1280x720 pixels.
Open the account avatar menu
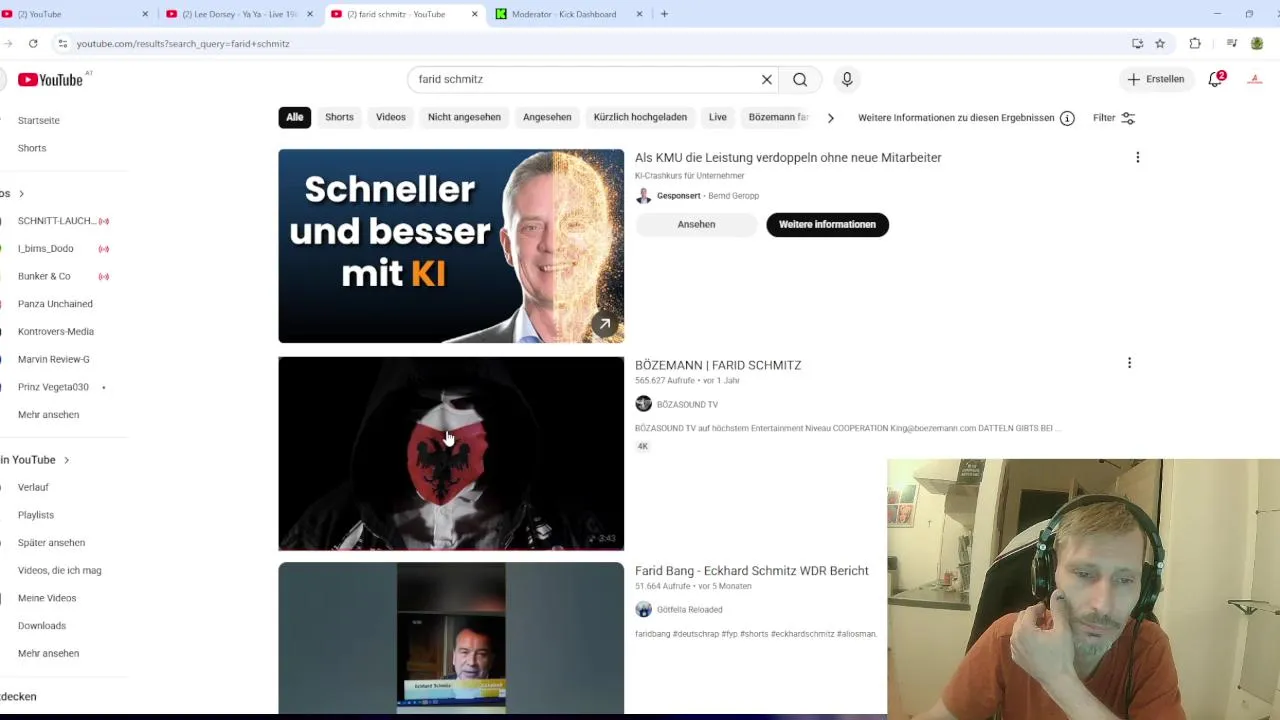click(1255, 79)
